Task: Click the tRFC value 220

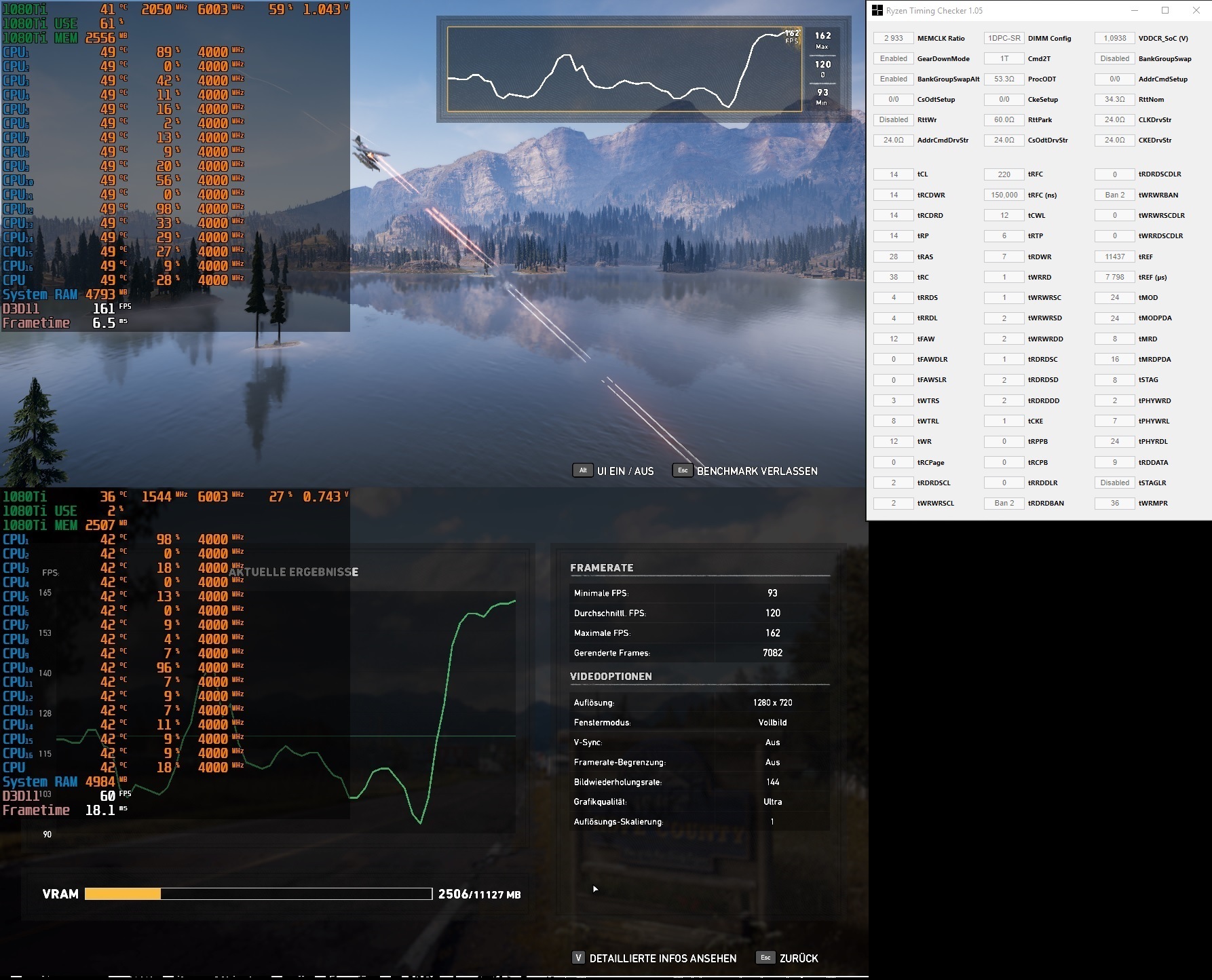Action: 1004,174
